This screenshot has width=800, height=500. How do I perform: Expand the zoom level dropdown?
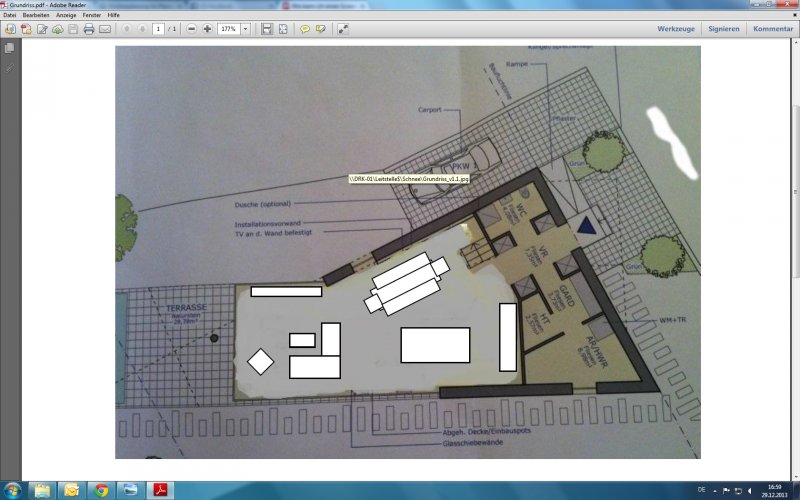click(x=245, y=29)
